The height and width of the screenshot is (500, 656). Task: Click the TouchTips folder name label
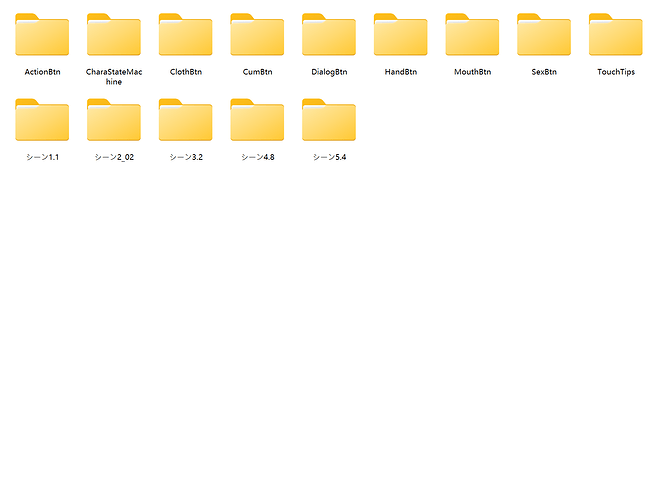pyautogui.click(x=616, y=72)
